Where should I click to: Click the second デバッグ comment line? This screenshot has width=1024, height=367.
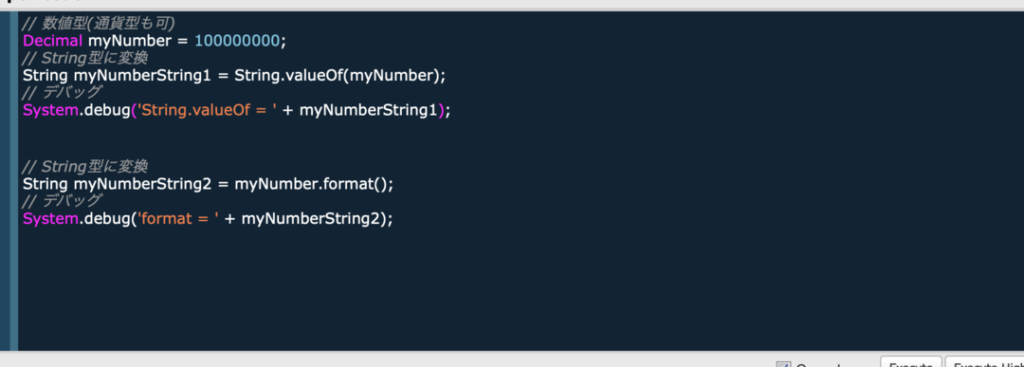coord(62,201)
